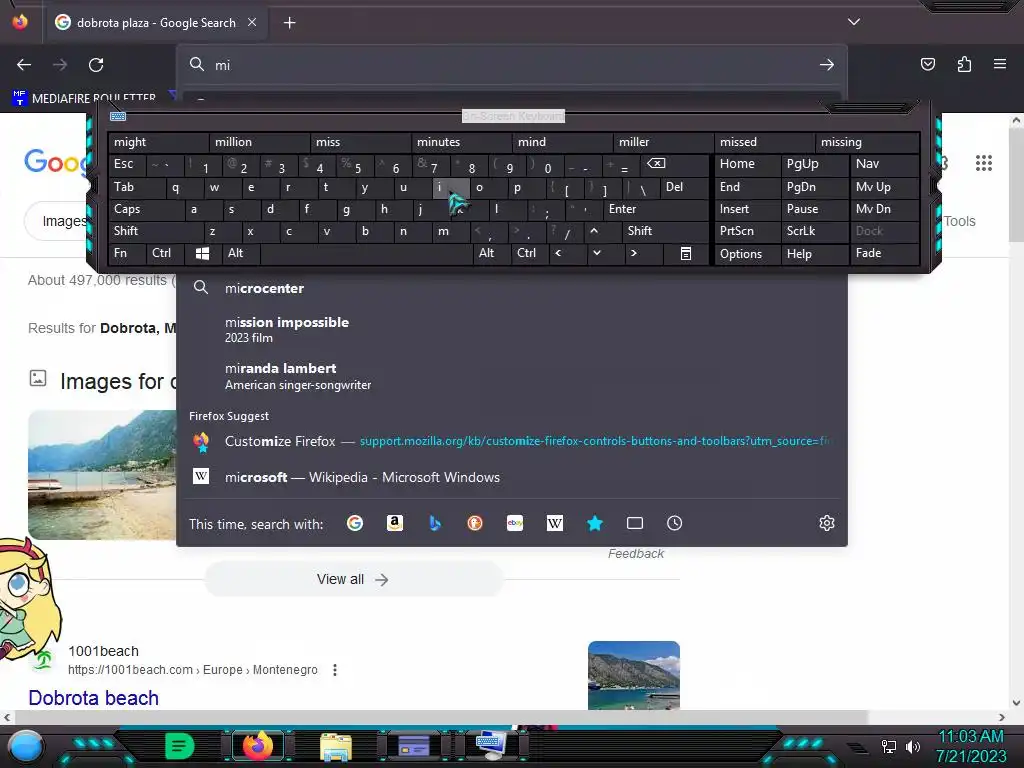This screenshot has height=768, width=1024.
Task: Open the Tools search filter
Action: click(x=959, y=221)
